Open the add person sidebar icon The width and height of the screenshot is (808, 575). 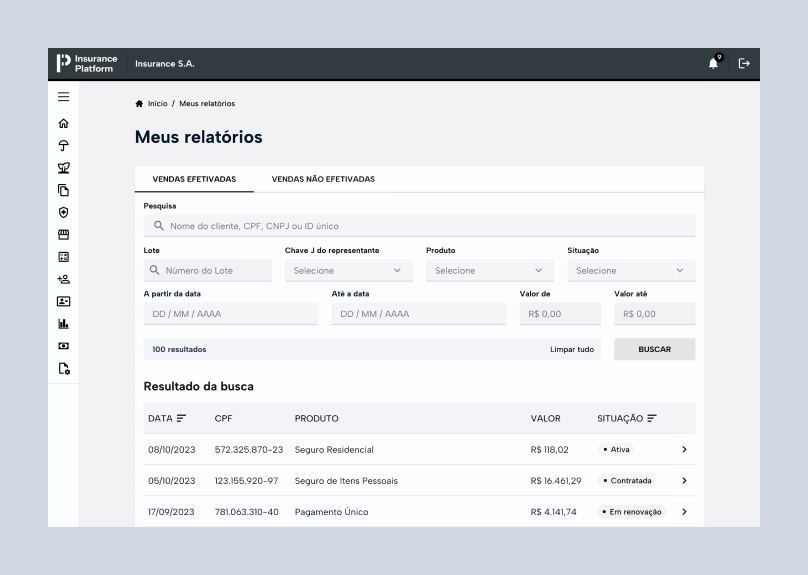(63, 279)
